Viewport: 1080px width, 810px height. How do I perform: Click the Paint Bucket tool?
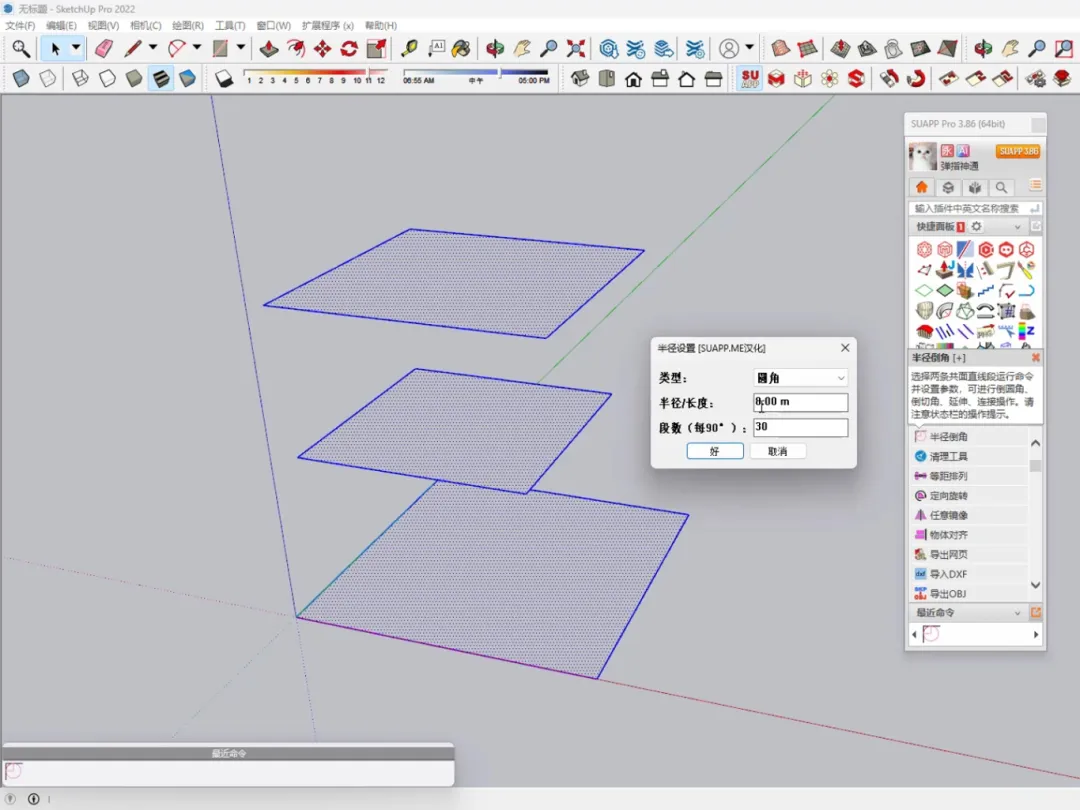pyautogui.click(x=461, y=48)
